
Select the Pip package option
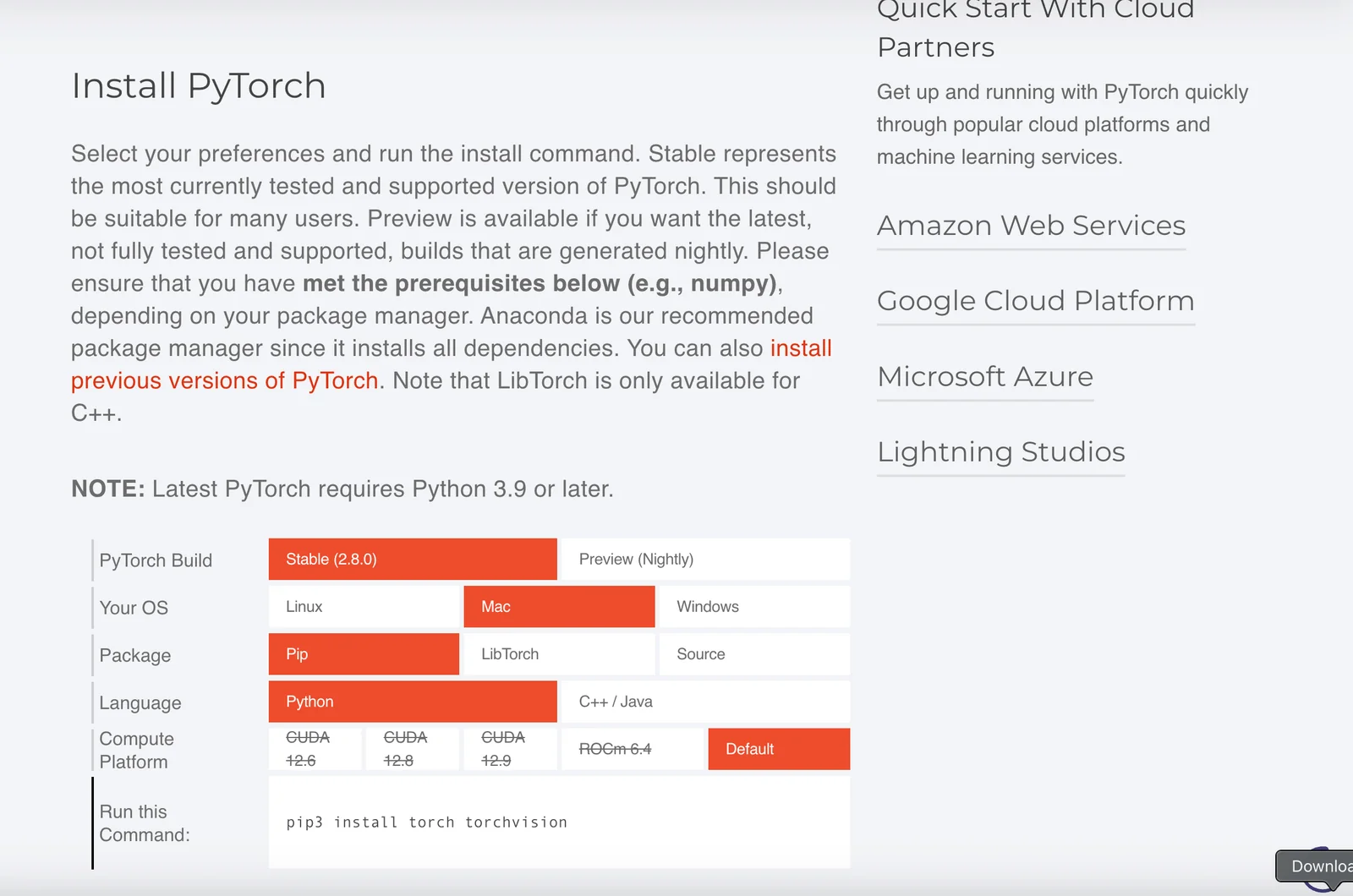pos(364,654)
